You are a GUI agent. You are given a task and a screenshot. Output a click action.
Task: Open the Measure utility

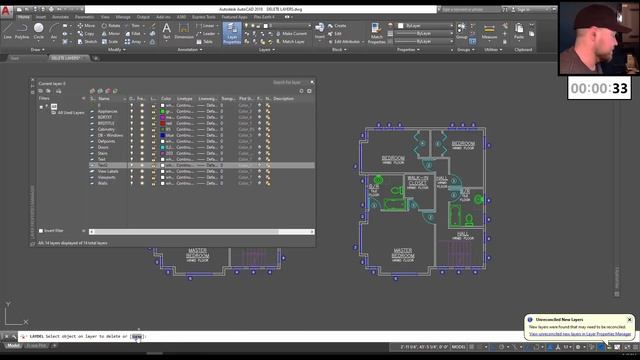pyautogui.click(x=489, y=31)
